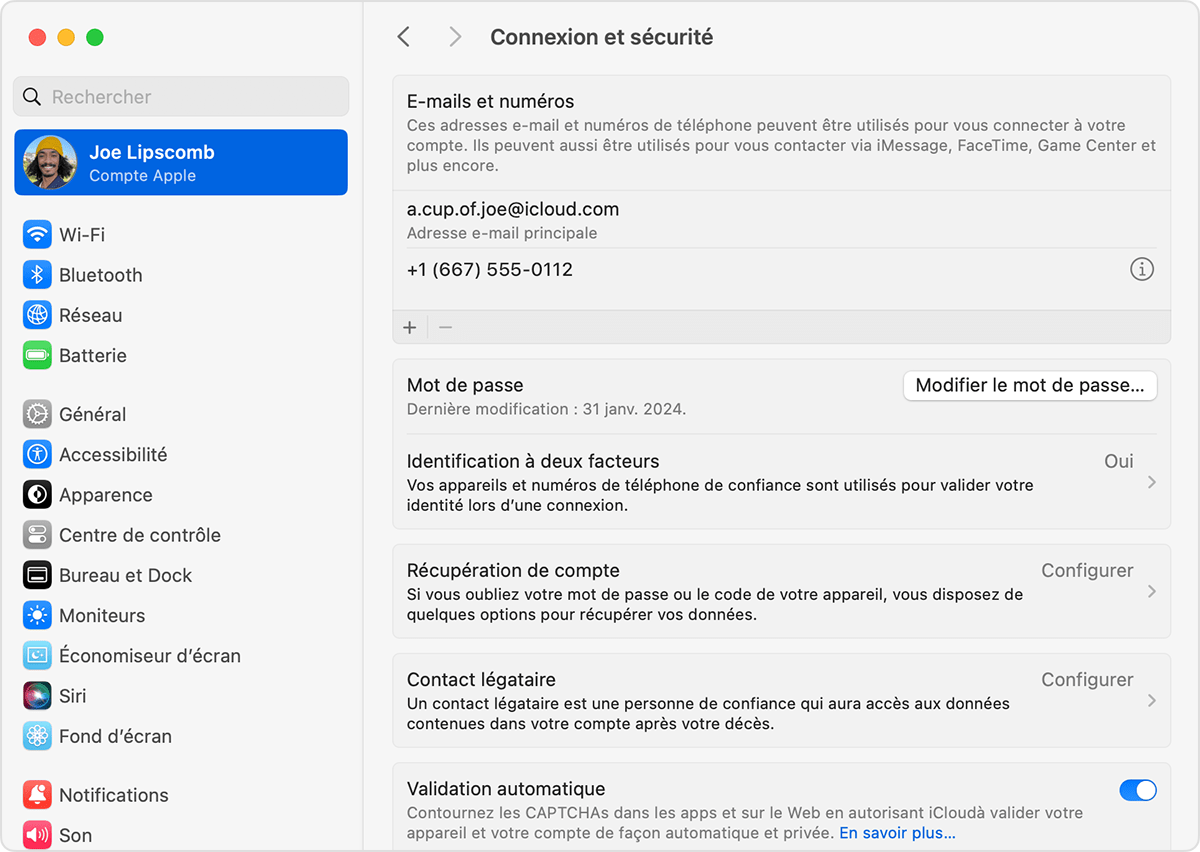Image resolution: width=1200 pixels, height=852 pixels.
Task: Open the Économiseur d'écran icon
Action: (37, 656)
